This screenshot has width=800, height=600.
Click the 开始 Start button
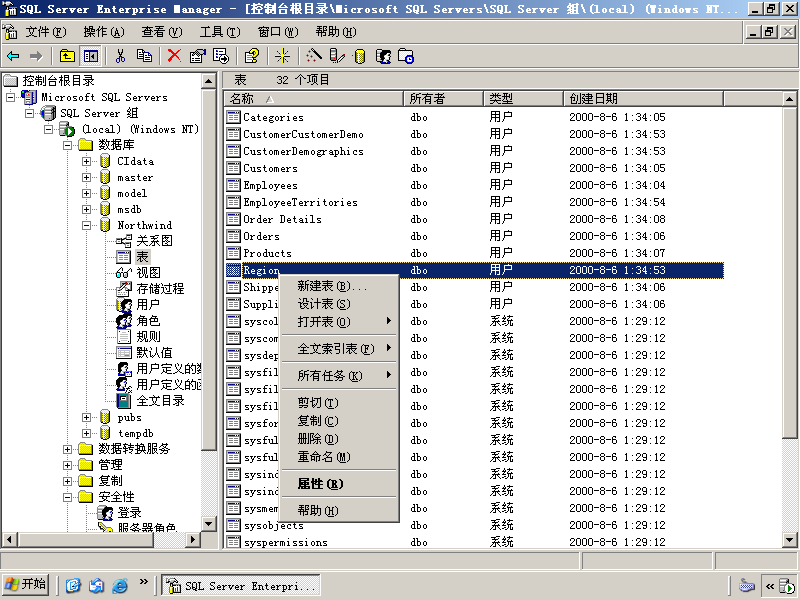(x=26, y=585)
